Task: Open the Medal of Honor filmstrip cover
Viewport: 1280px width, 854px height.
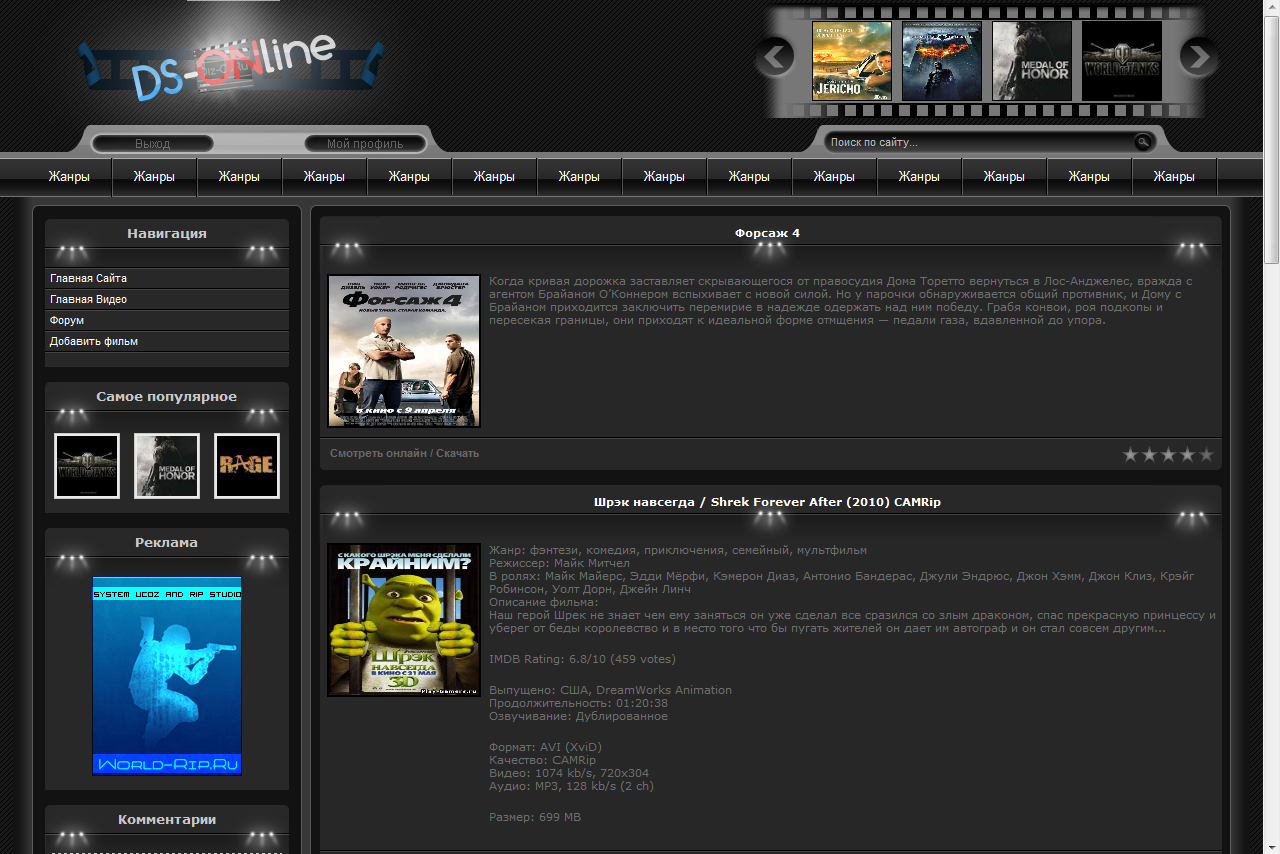Action: tap(1032, 61)
